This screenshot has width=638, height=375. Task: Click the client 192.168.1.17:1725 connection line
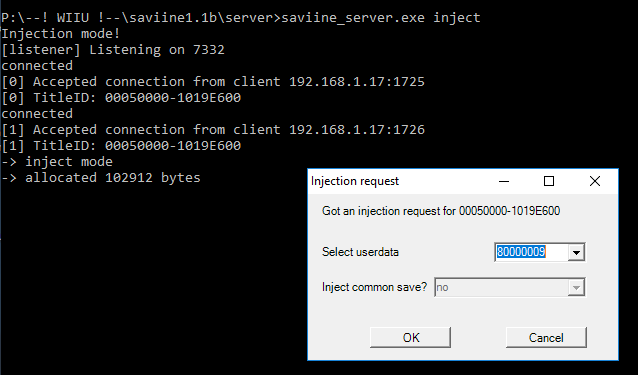point(213,82)
